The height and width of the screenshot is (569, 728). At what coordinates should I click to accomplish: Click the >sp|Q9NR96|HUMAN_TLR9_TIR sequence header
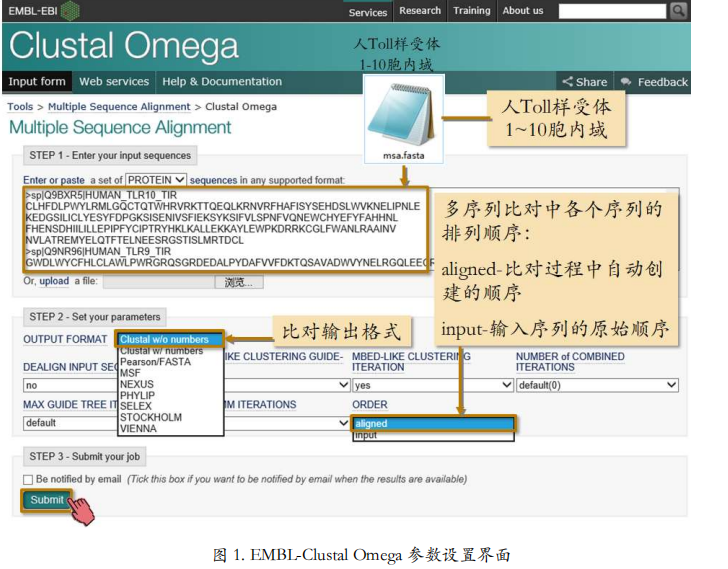coord(98,252)
